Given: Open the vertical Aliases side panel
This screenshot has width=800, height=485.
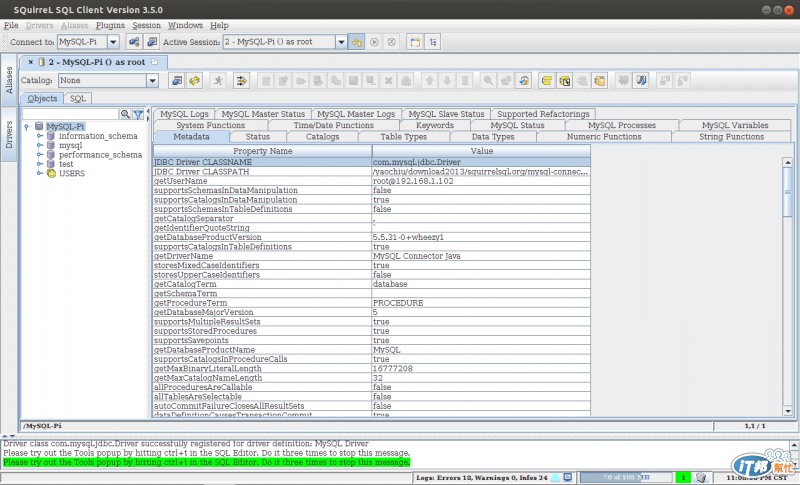Looking at the screenshot, I should 9,80.
